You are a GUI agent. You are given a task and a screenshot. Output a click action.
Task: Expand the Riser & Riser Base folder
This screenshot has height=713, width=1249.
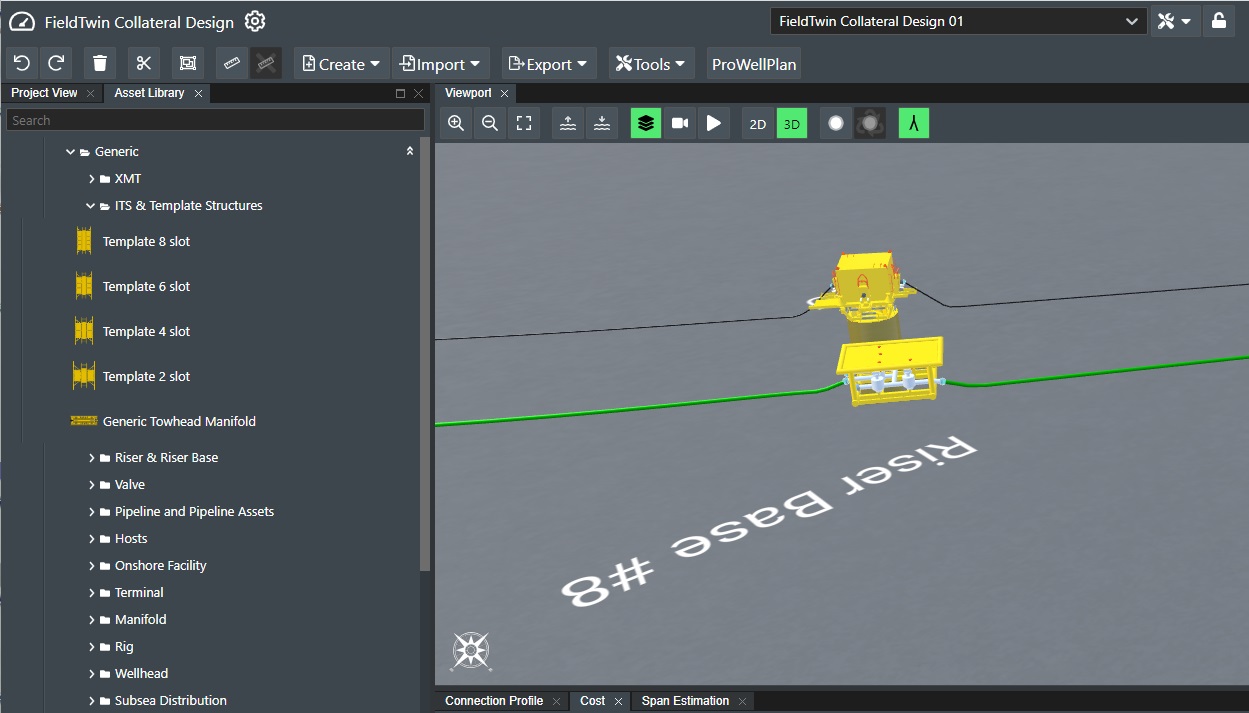(91, 458)
